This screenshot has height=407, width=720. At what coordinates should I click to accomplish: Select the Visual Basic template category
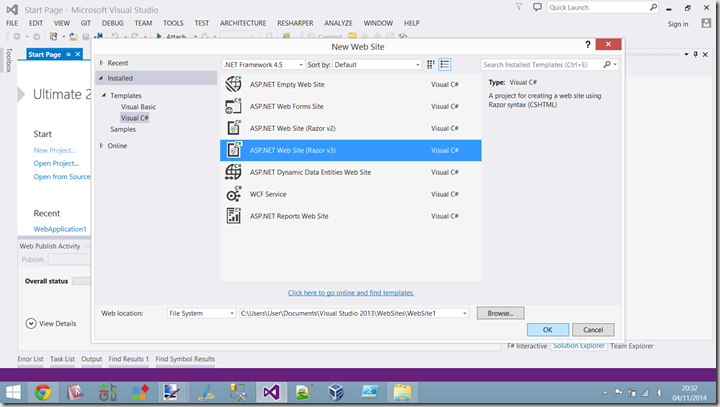(x=138, y=107)
